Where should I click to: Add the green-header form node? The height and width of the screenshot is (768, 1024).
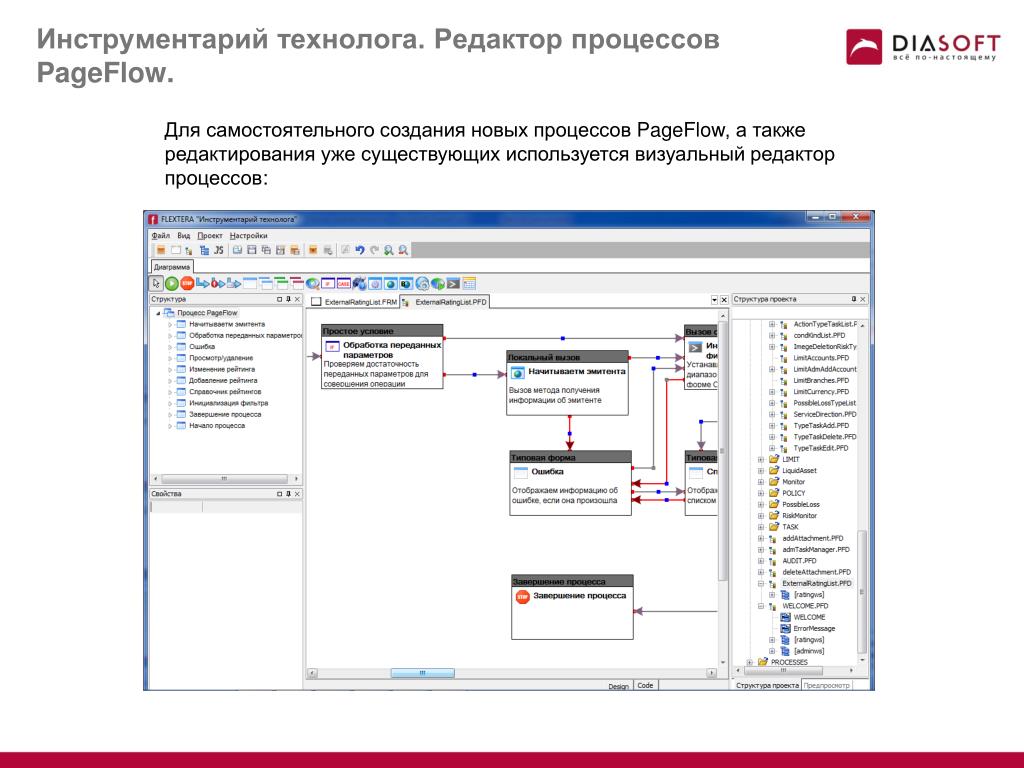coord(281,283)
